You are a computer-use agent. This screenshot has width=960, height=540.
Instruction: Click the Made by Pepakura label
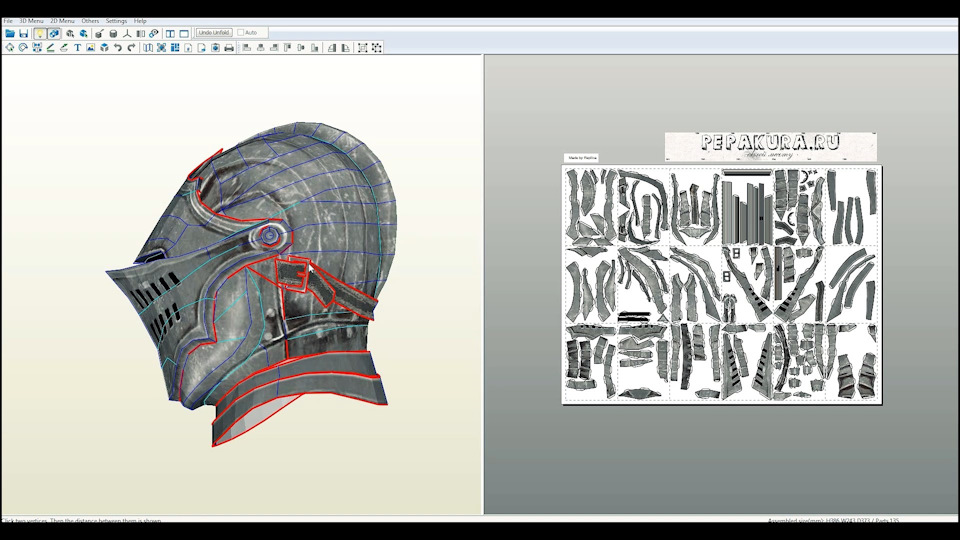tap(581, 158)
